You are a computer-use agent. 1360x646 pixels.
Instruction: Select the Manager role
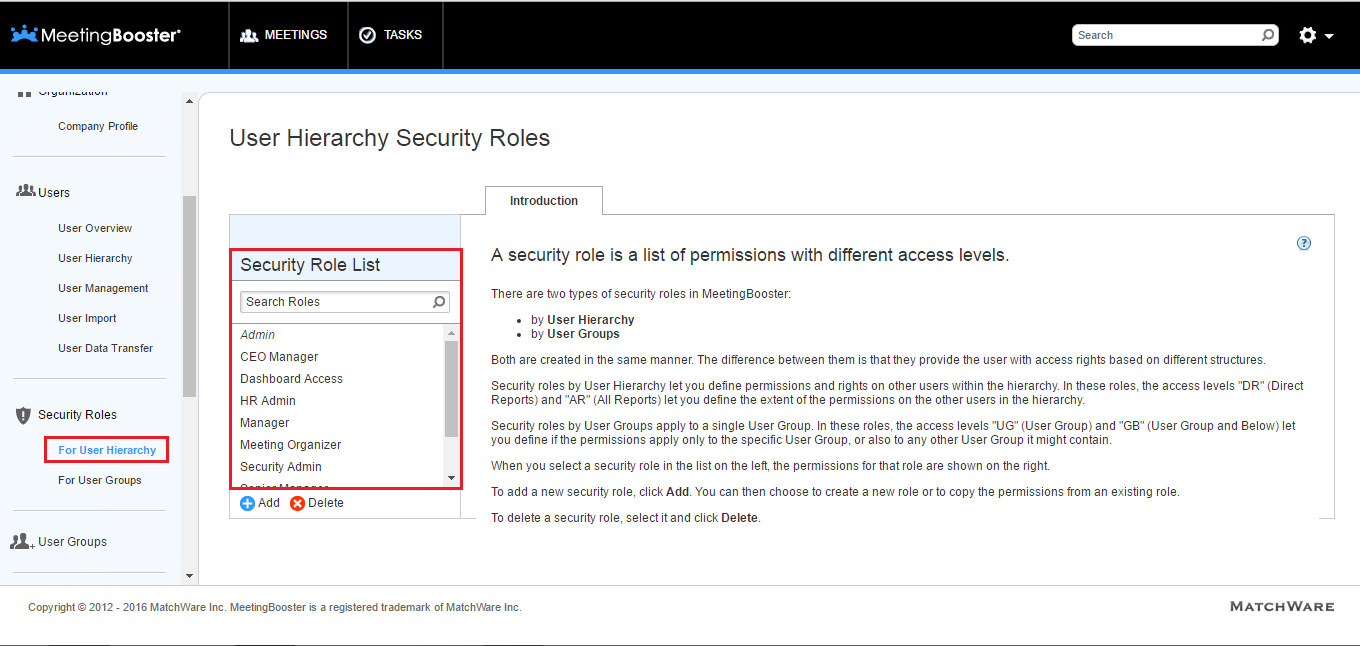coord(265,423)
